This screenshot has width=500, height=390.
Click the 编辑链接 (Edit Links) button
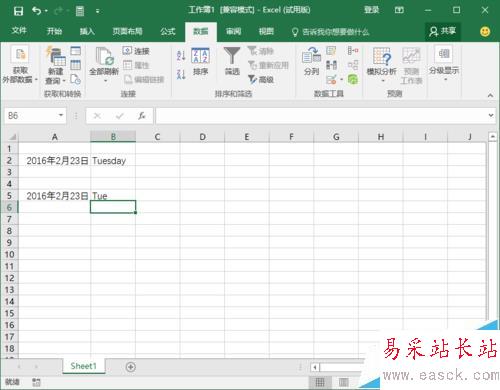[x=144, y=79]
